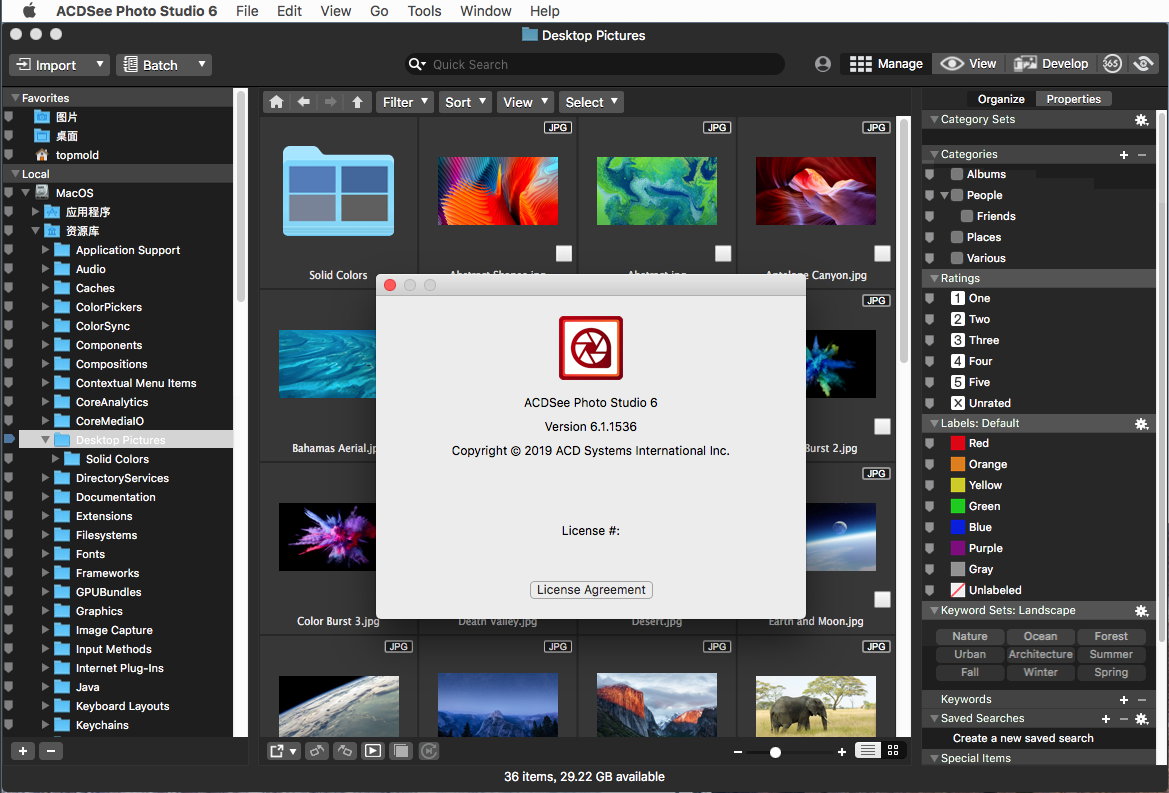Image resolution: width=1169 pixels, height=793 pixels.
Task: Open the Import dropdown
Action: tap(60, 65)
